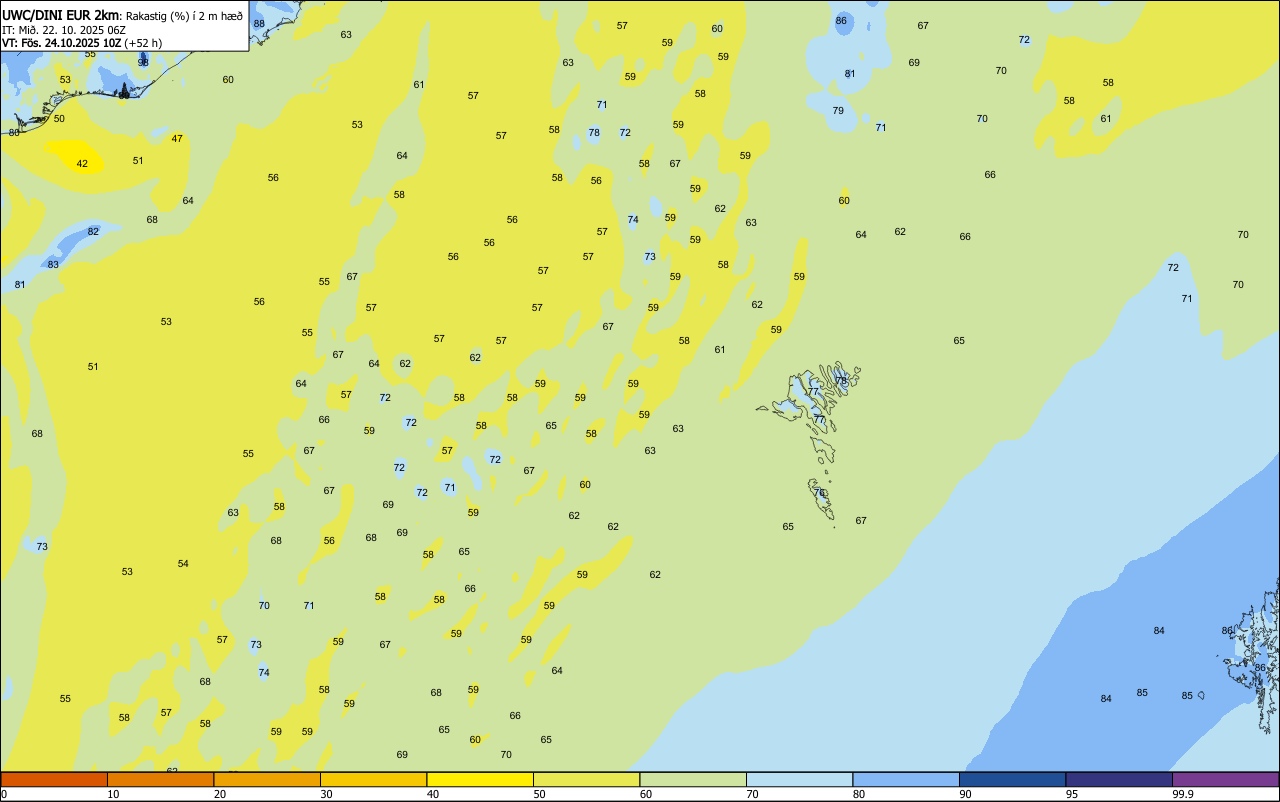Select the 40–50 bright yellow legend swatch
This screenshot has height=802, width=1280.
point(480,779)
